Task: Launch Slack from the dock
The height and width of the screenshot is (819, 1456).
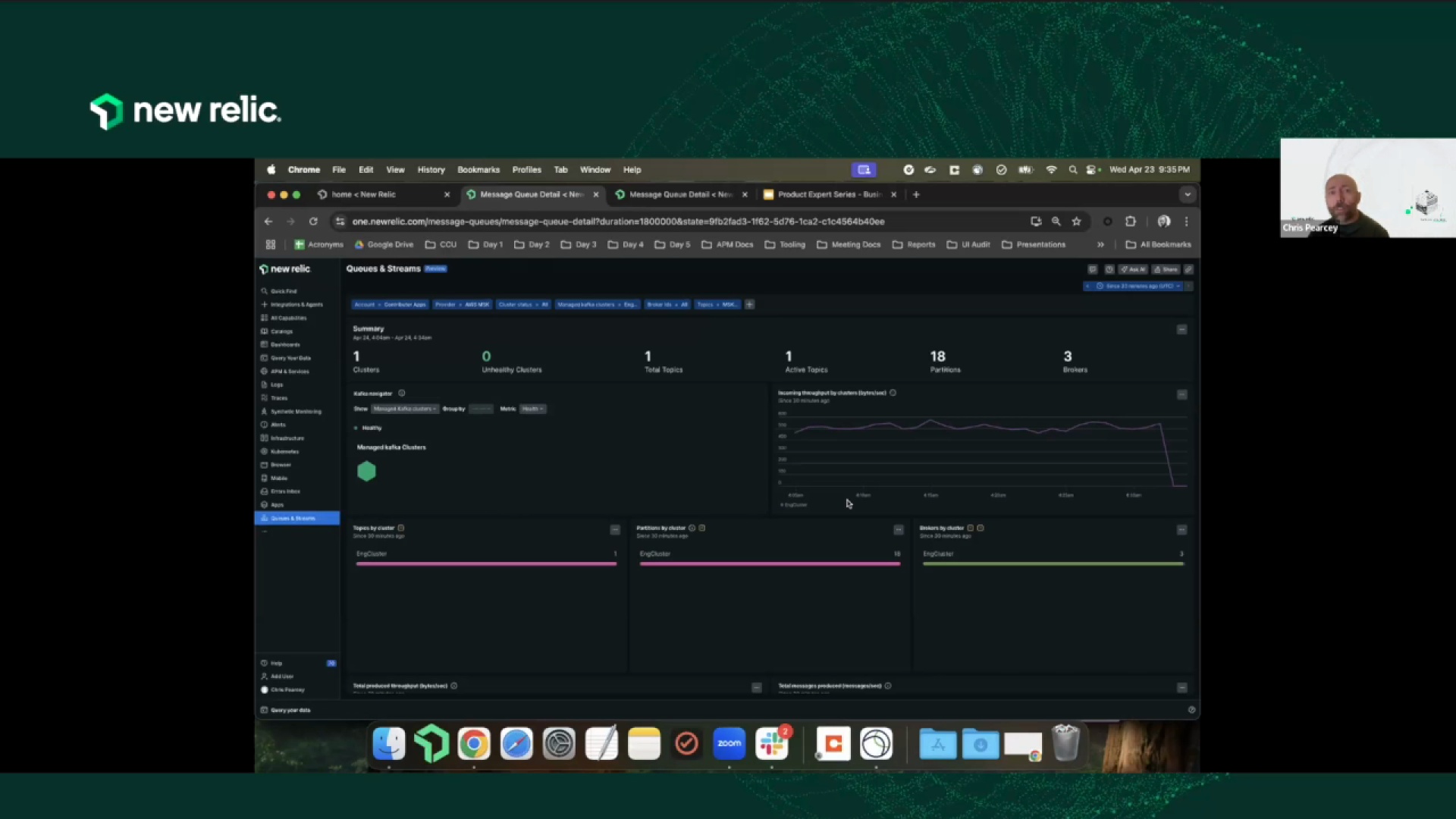Action: click(772, 744)
